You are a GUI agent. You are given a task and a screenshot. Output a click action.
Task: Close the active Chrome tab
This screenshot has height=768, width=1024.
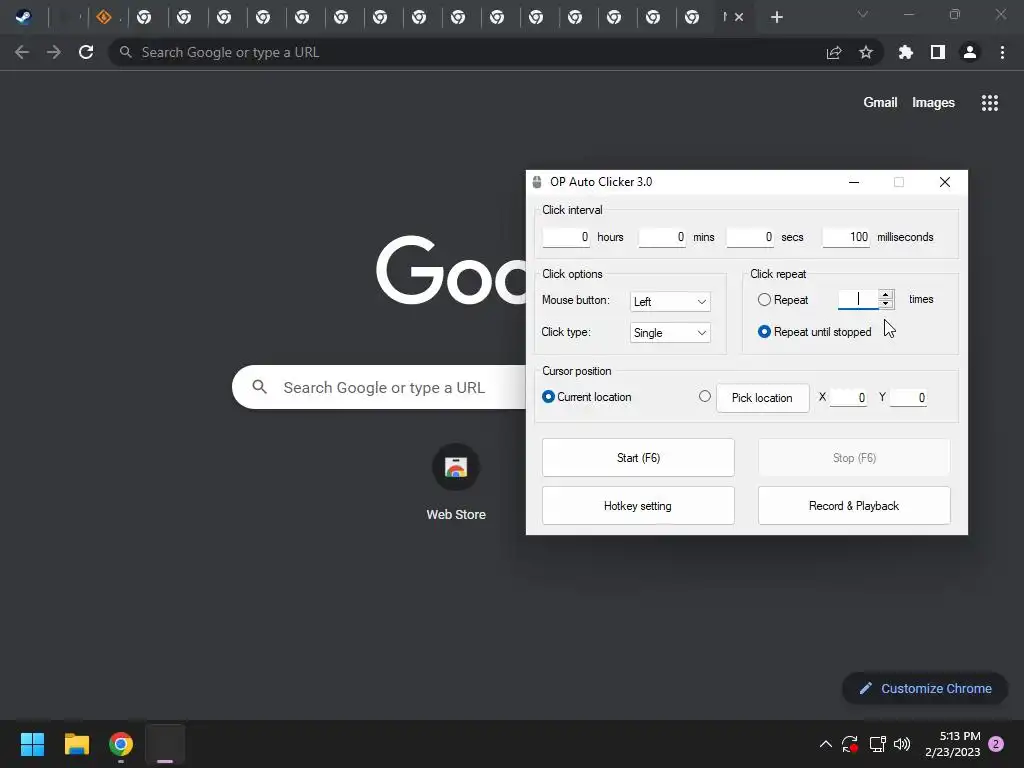pos(739,17)
